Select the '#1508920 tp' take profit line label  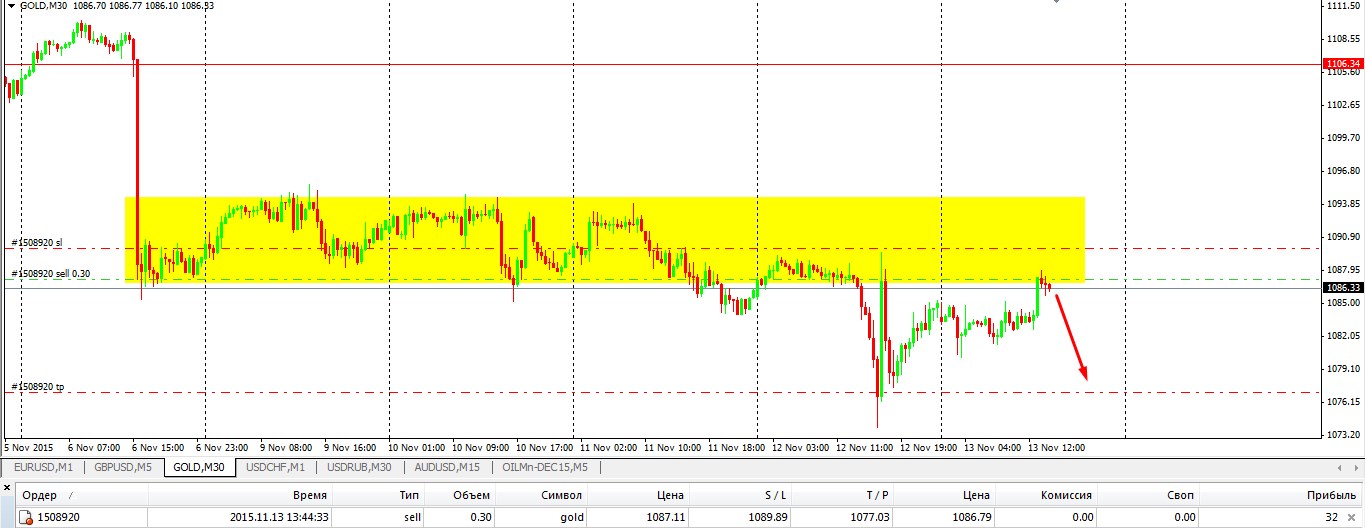37,386
